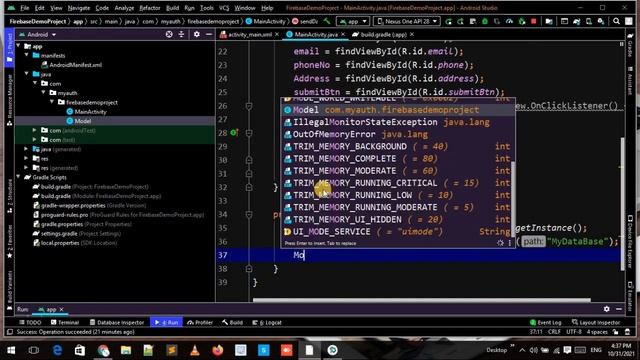Image resolution: width=640 pixels, height=360 pixels.
Task: Click the Debug app bug icon
Action: [485, 21]
